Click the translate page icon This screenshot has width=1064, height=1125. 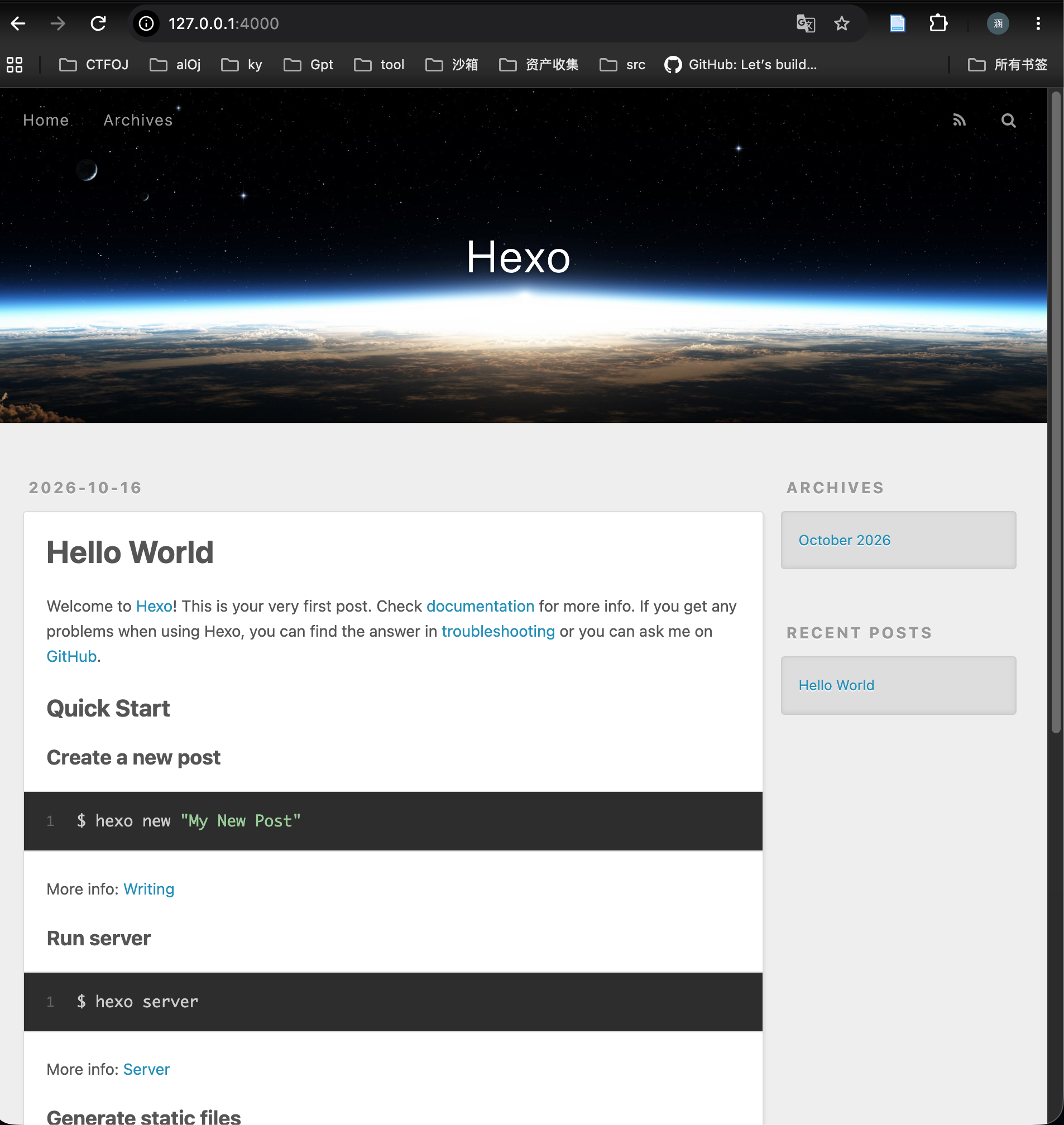806,23
